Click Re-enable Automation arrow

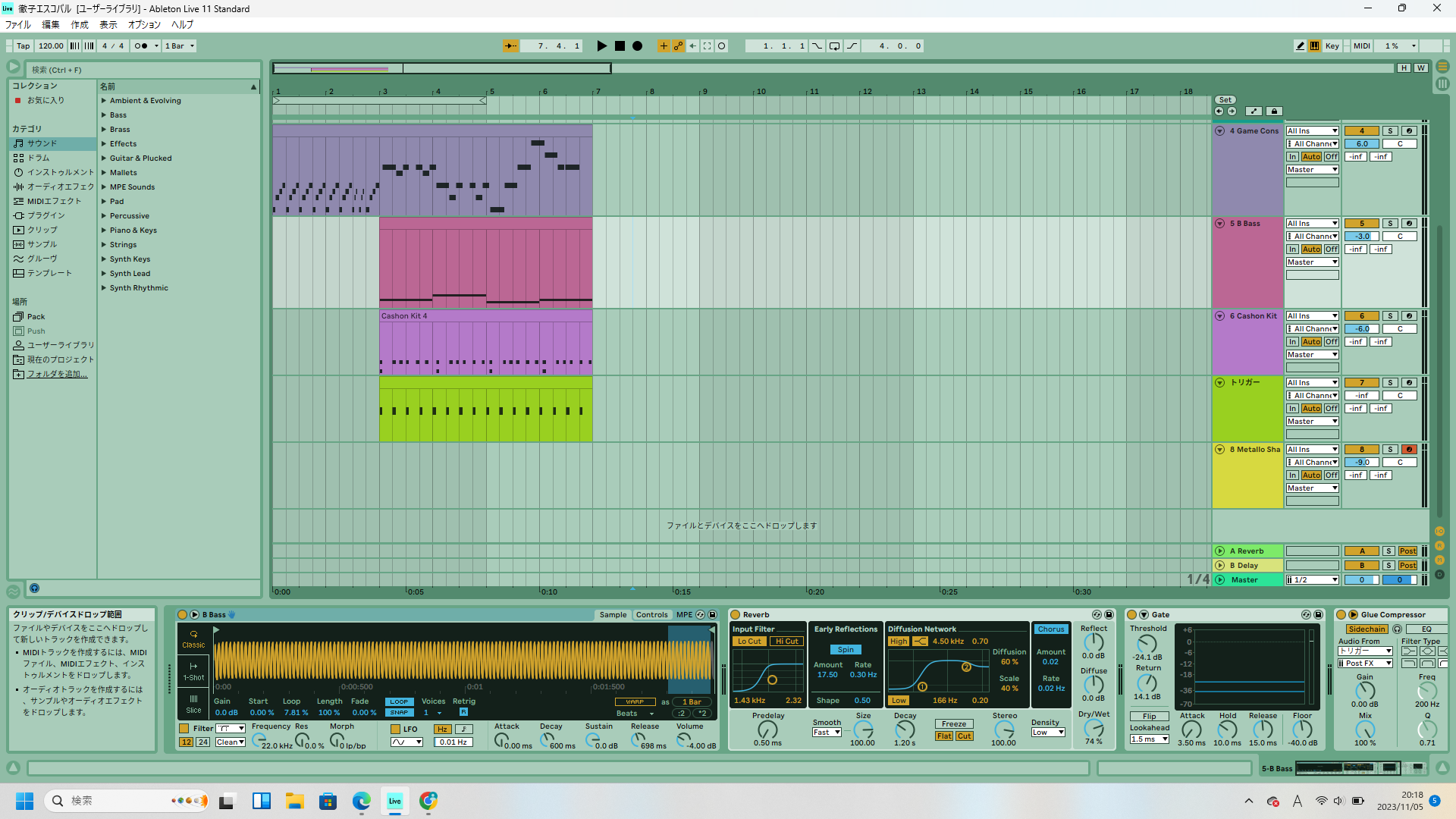[x=692, y=46]
